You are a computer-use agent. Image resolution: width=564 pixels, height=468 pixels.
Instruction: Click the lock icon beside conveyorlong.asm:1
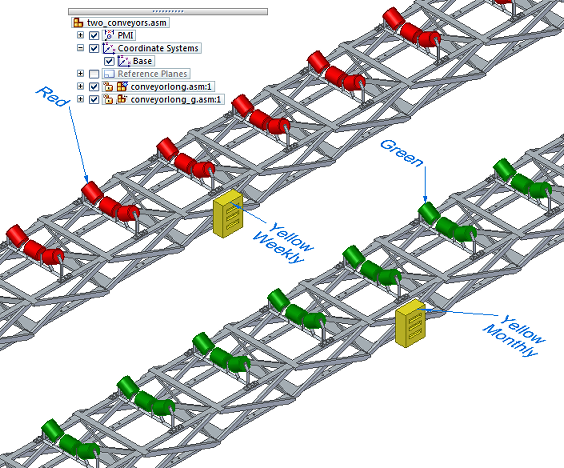(x=108, y=87)
